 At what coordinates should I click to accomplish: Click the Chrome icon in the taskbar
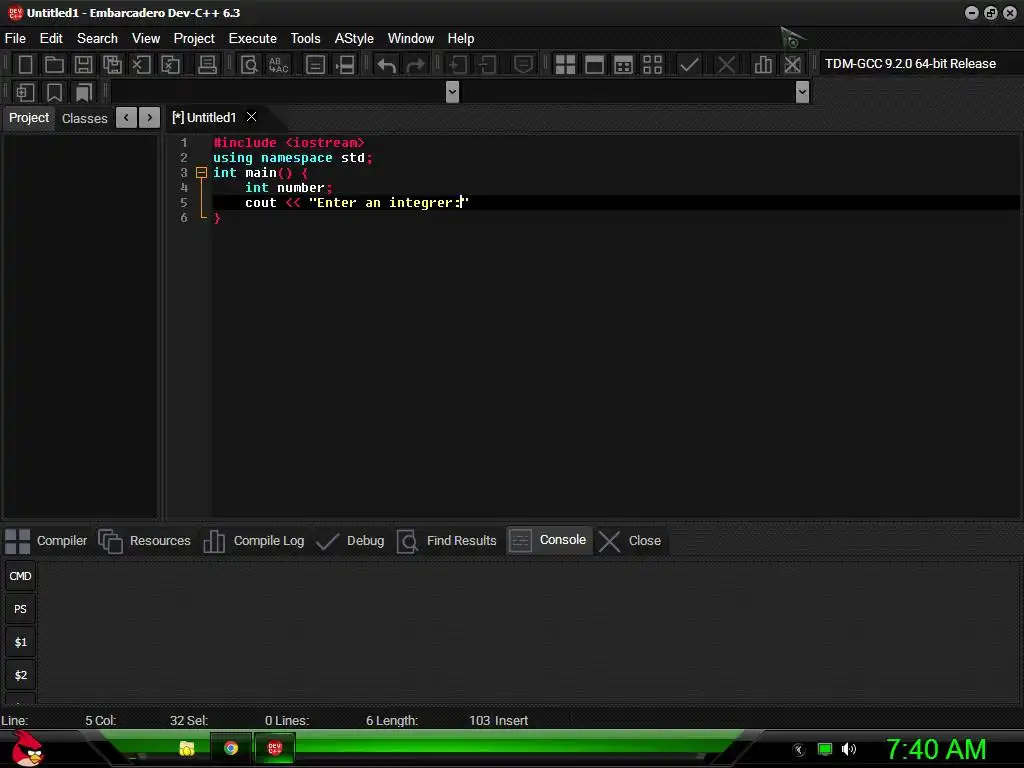231,748
